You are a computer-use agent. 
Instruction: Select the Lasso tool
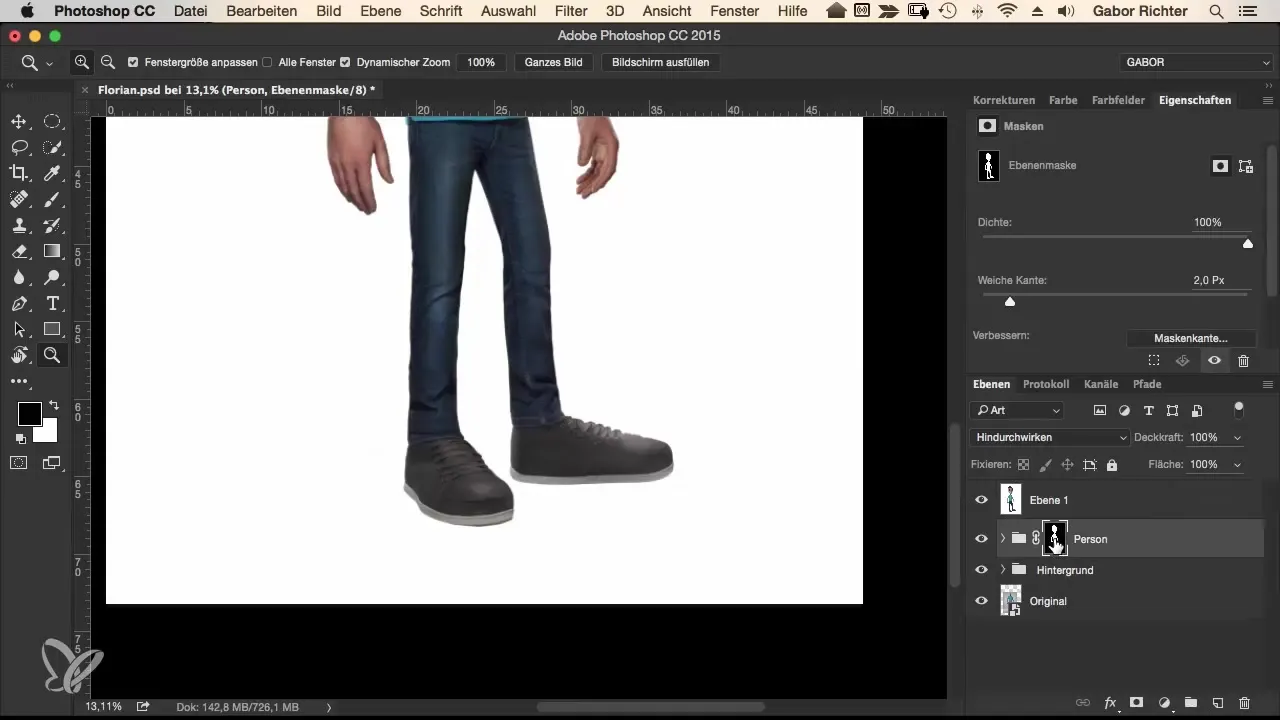pyautogui.click(x=19, y=148)
